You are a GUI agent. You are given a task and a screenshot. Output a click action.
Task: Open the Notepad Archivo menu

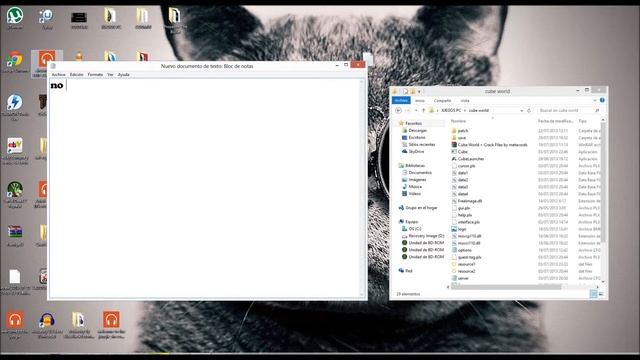[59, 75]
